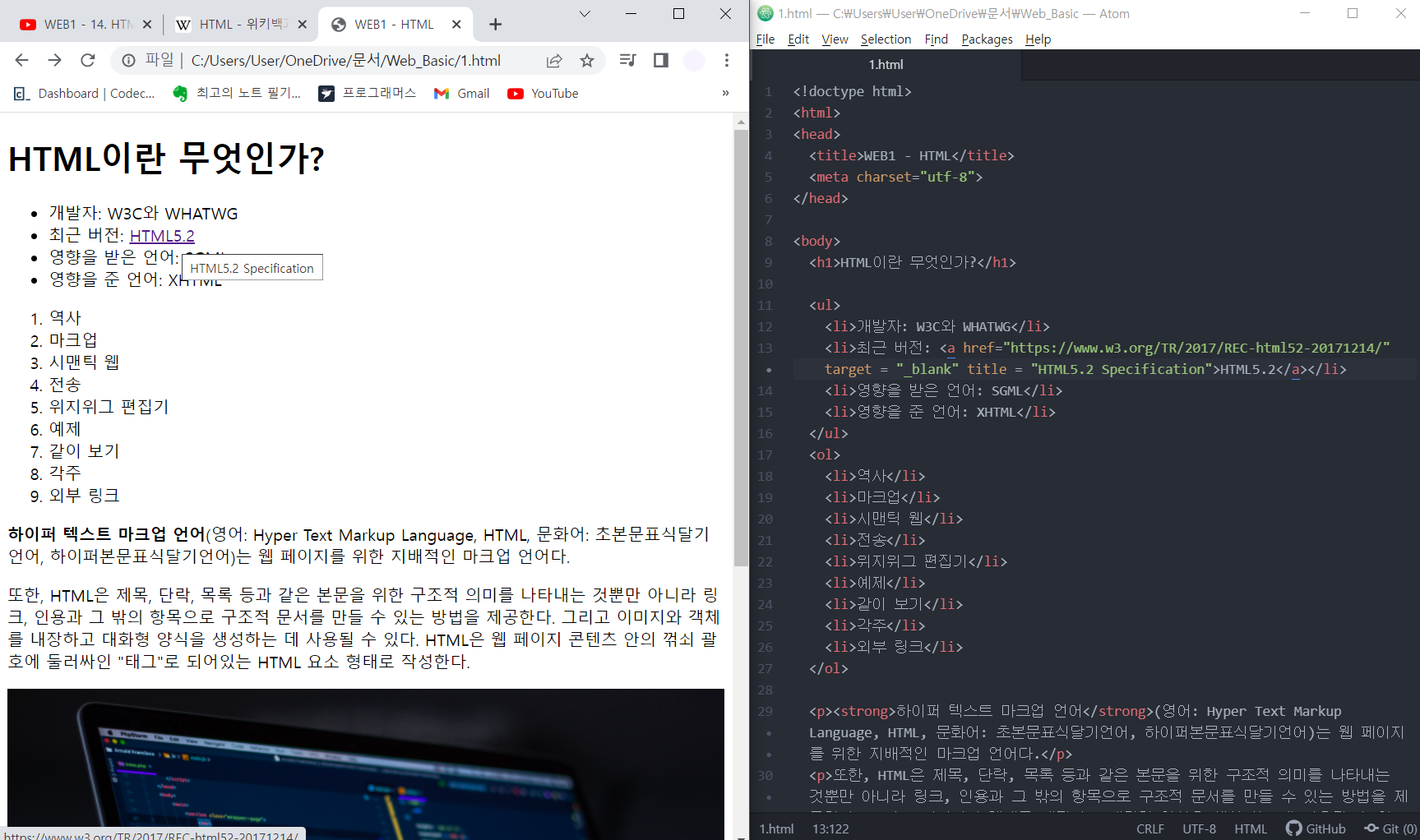Close the 'WEB1 - HTML' tab
The image size is (1420, 840).
pos(456,25)
